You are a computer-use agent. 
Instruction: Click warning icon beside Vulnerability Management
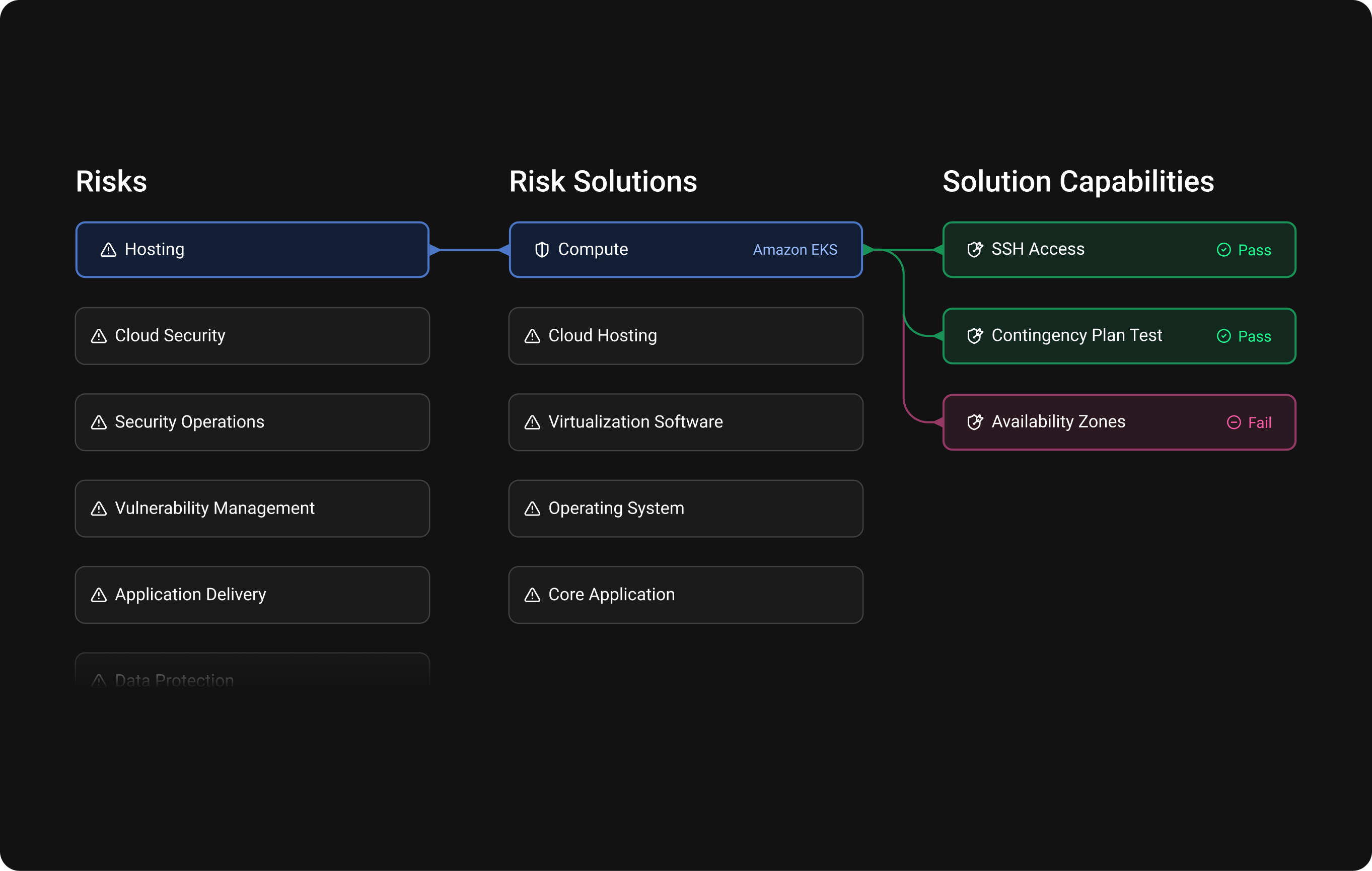pyautogui.click(x=99, y=509)
